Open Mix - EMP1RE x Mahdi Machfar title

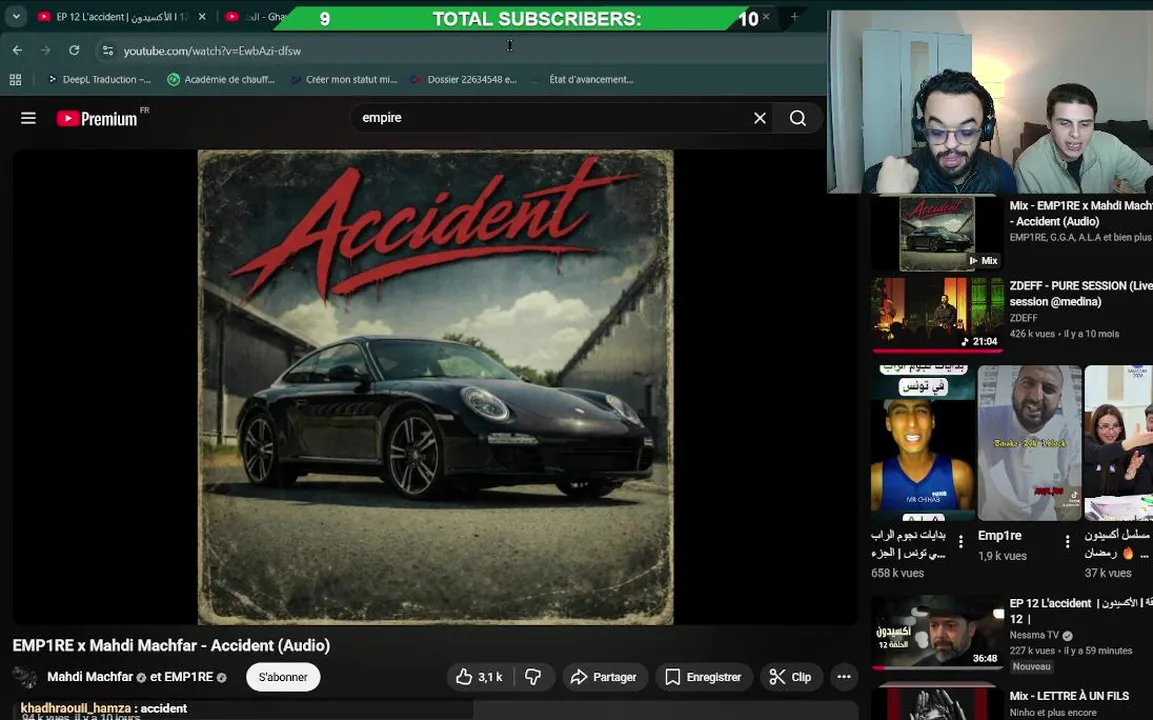[x=1080, y=213]
